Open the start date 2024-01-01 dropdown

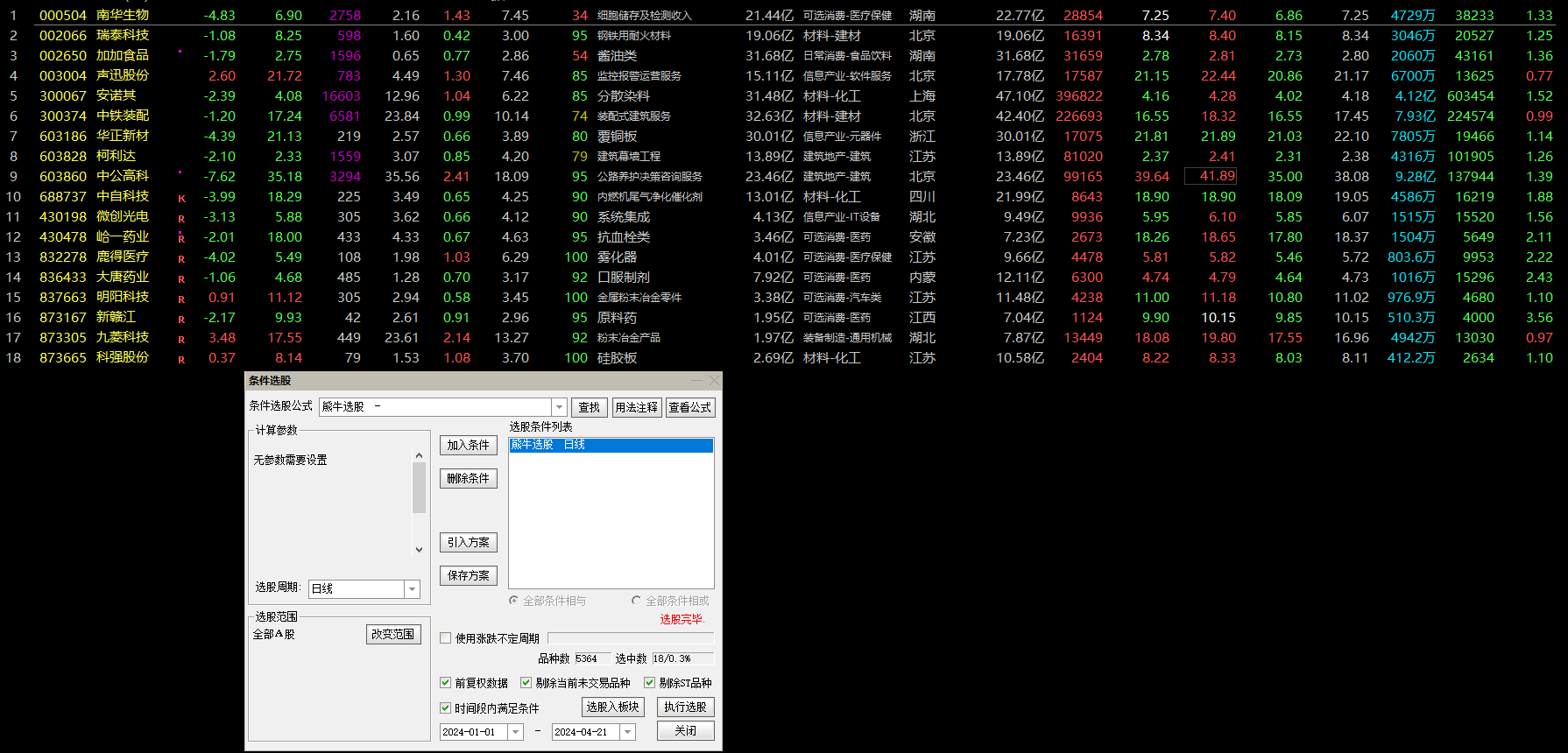[515, 732]
